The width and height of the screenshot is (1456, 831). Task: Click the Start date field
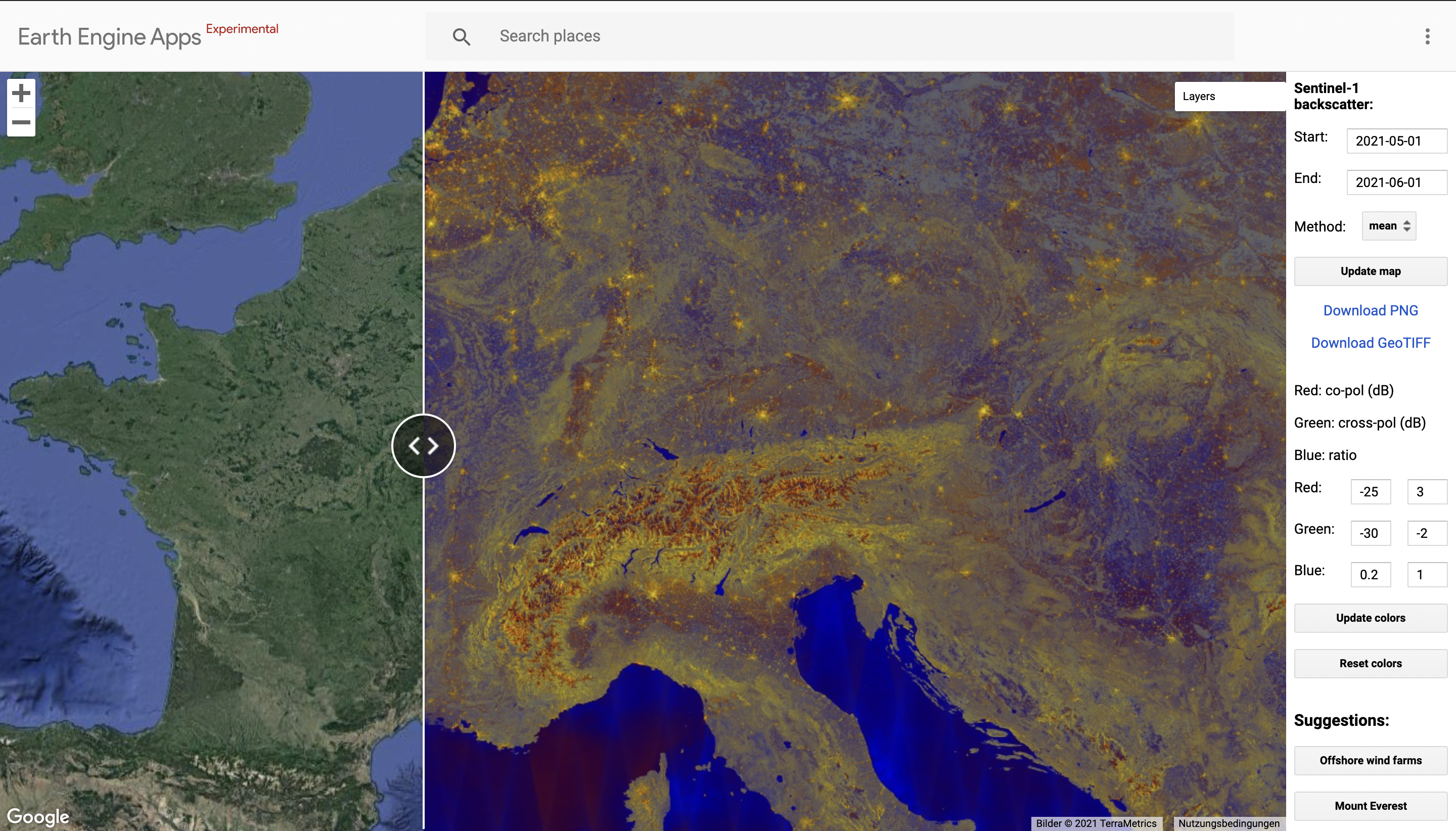(1396, 141)
